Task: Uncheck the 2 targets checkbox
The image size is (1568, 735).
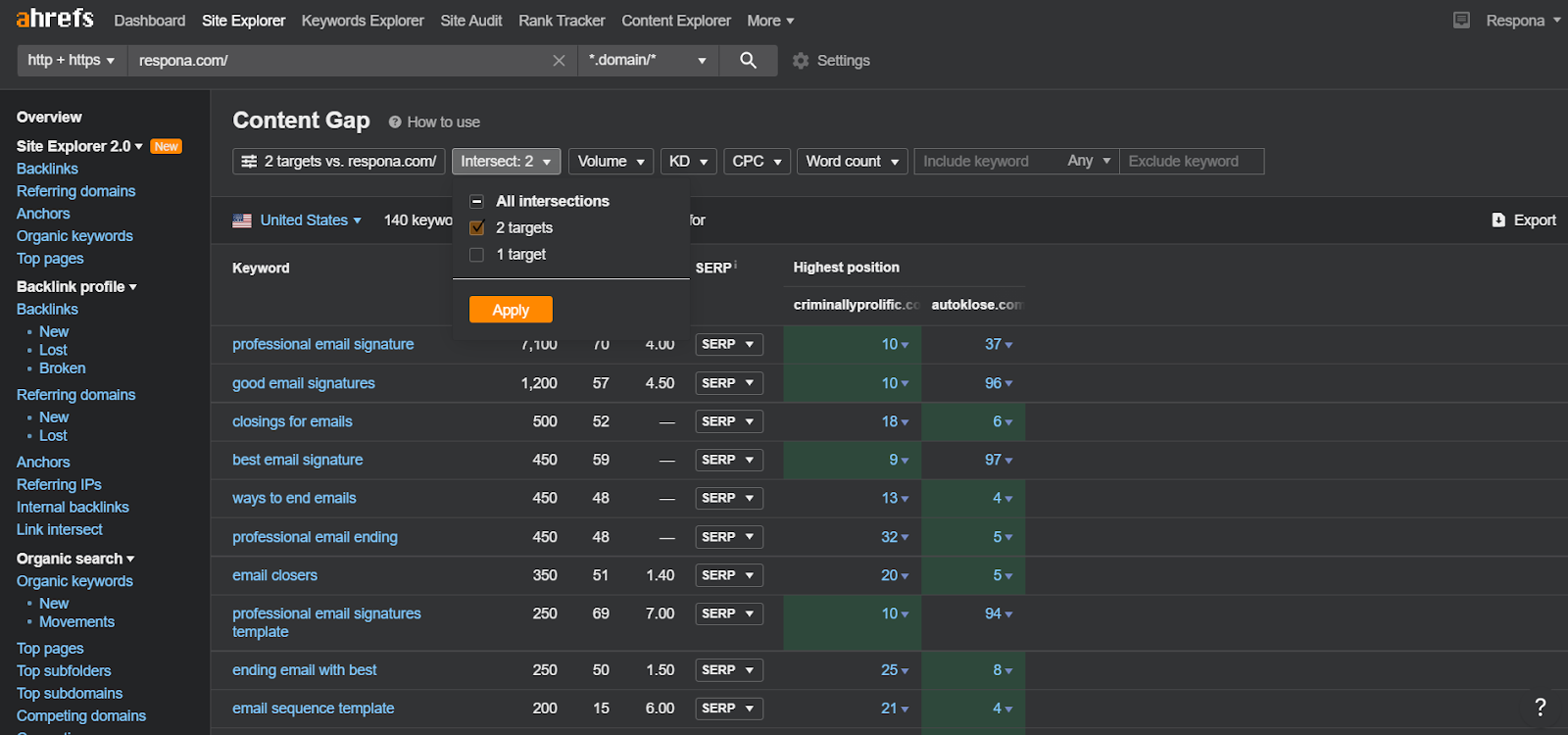Action: pos(477,228)
